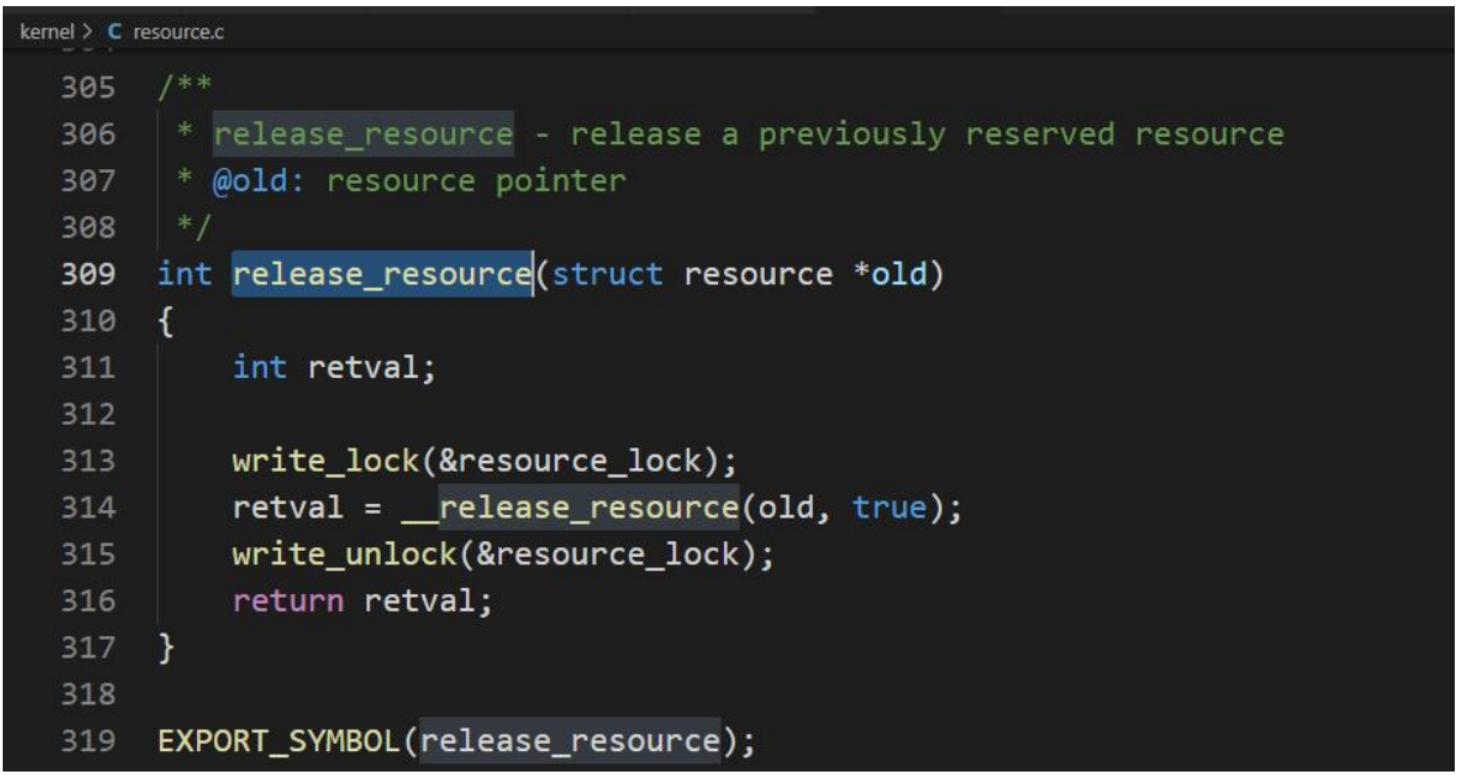Screen dimensions: 1457x775
Task: Click write_unlock function call
Action: tap(345, 554)
